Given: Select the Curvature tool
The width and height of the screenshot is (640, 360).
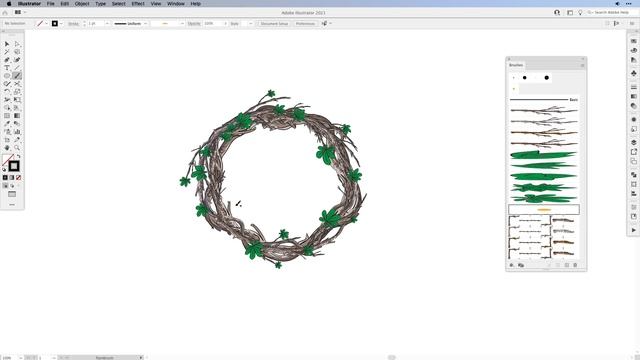Looking at the screenshot, I should 17,60.
